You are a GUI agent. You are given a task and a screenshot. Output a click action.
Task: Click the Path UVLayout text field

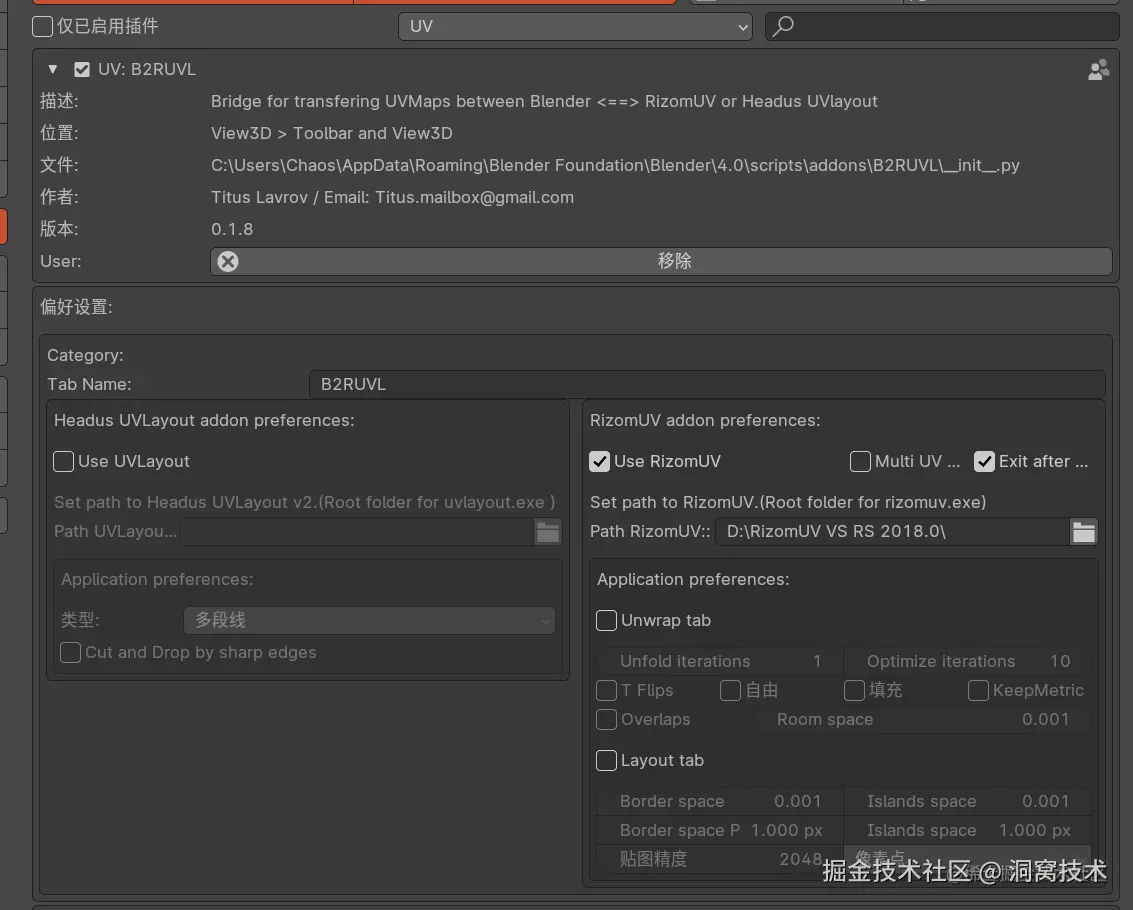point(357,531)
